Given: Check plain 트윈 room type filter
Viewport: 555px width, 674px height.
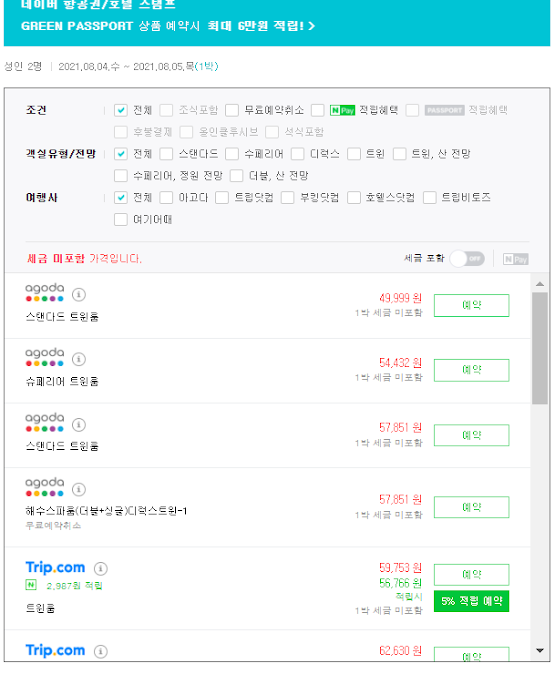Looking at the screenshot, I should [354, 153].
